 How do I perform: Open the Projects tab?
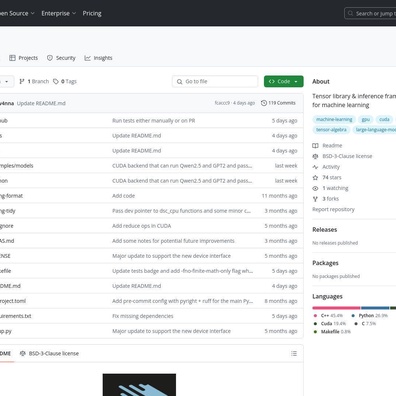point(23,58)
